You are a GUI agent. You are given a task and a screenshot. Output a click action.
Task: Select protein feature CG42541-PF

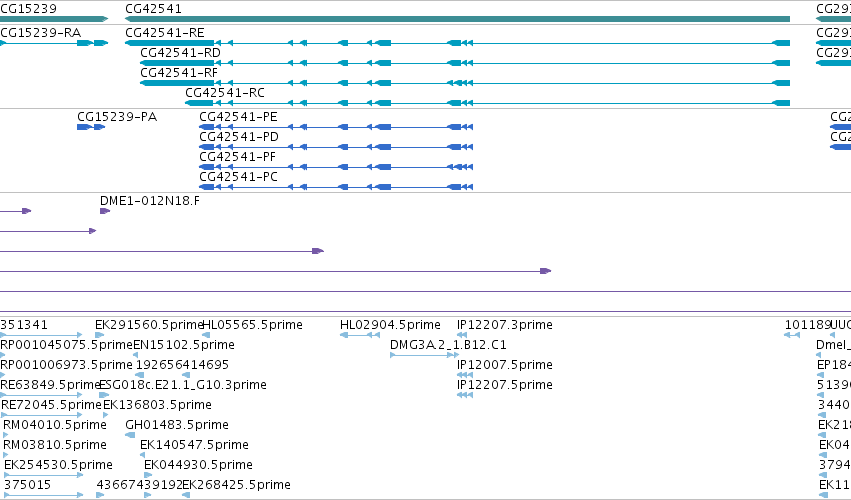(238, 157)
